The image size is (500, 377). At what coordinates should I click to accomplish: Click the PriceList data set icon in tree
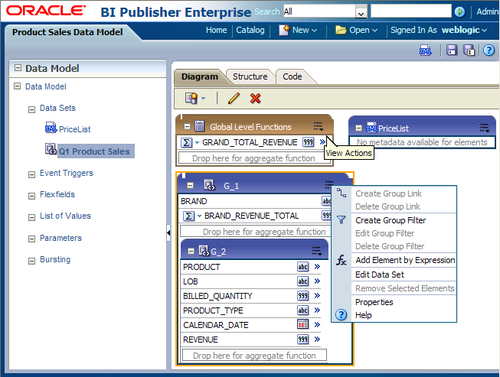51,127
